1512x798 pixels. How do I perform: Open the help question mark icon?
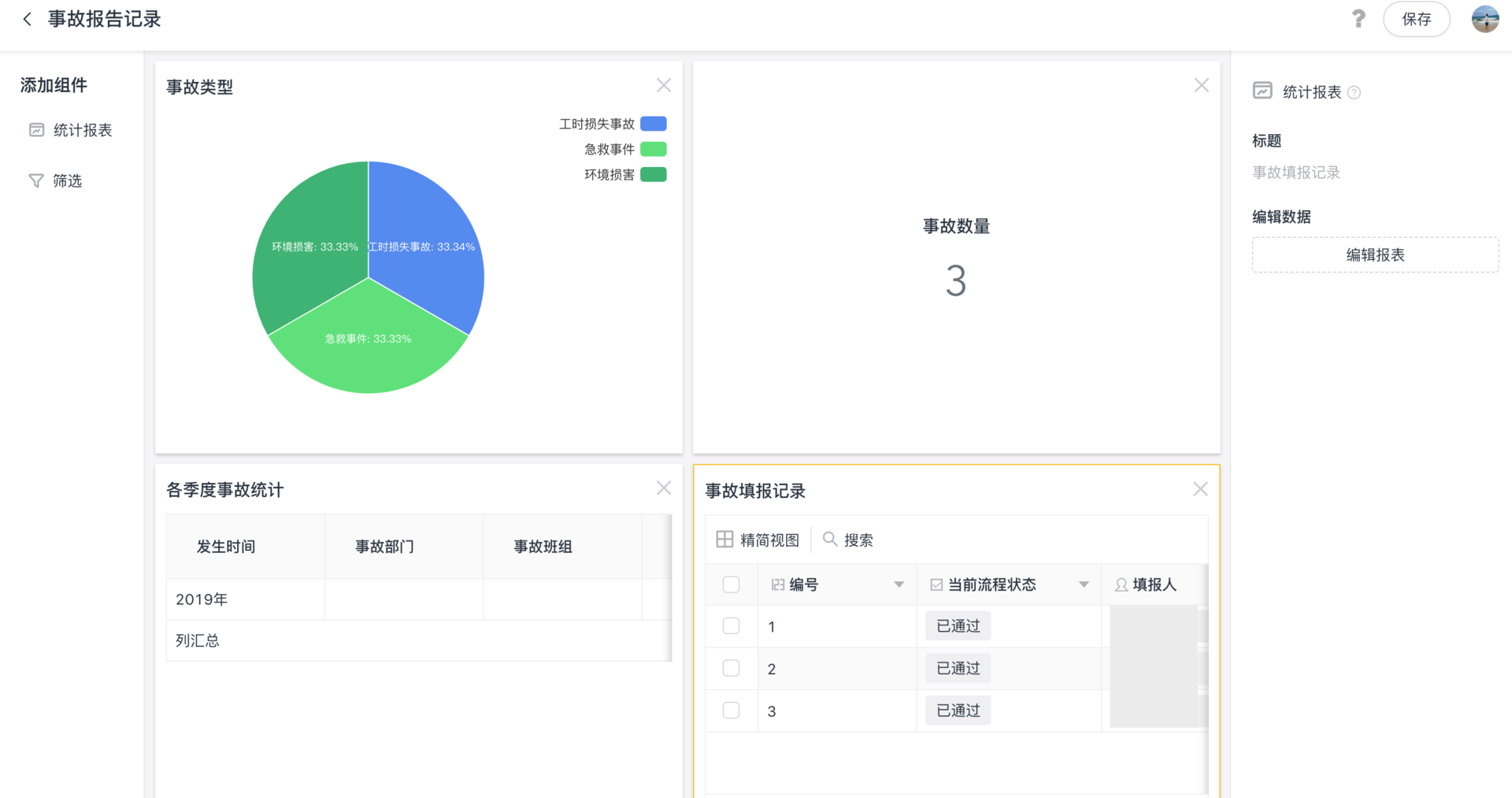click(x=1358, y=19)
